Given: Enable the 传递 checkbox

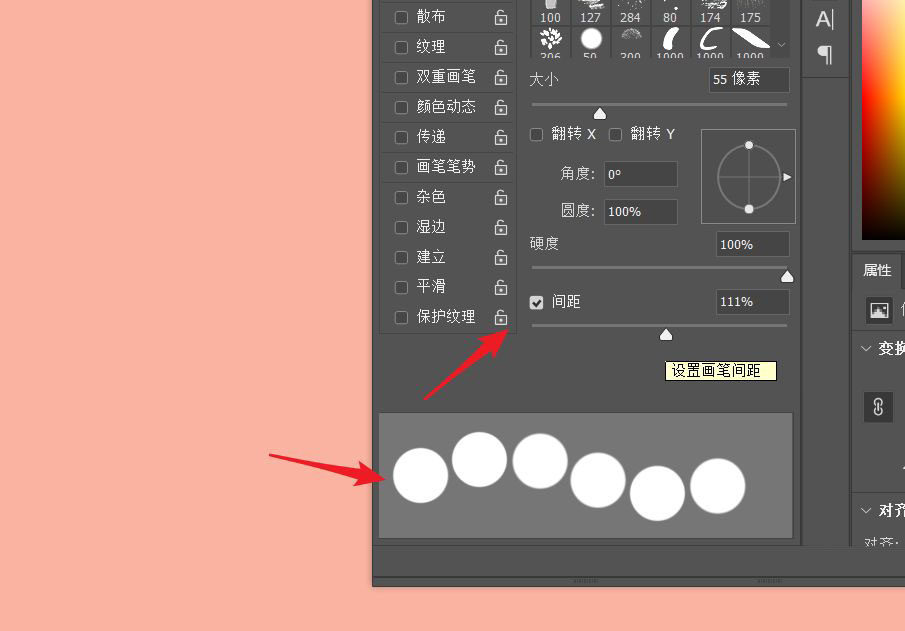Looking at the screenshot, I should [401, 137].
